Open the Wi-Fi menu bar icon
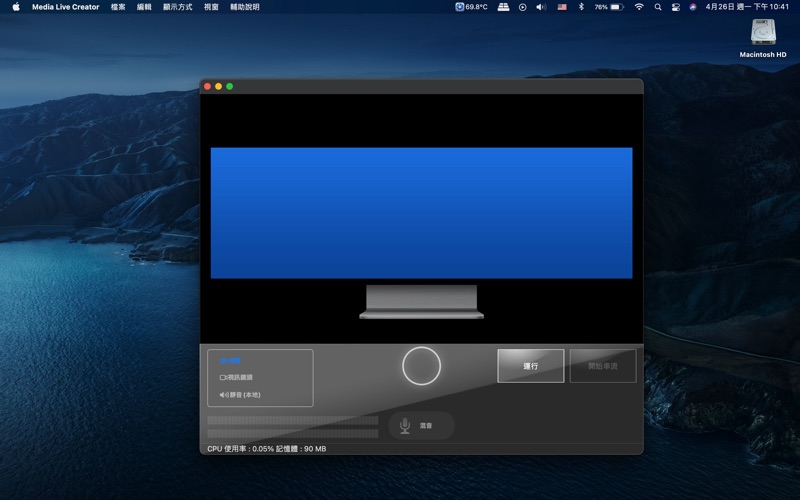The image size is (800, 500). pos(639,7)
